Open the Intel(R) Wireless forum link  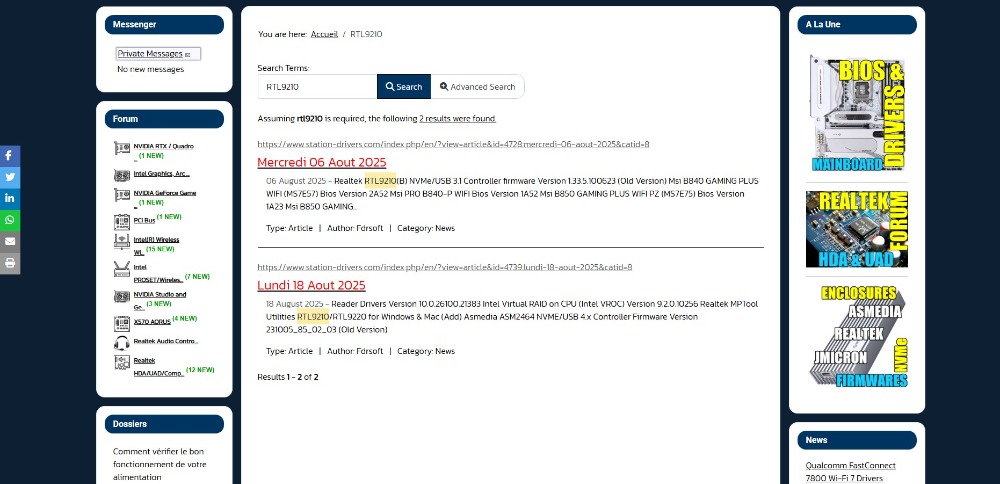[156, 240]
